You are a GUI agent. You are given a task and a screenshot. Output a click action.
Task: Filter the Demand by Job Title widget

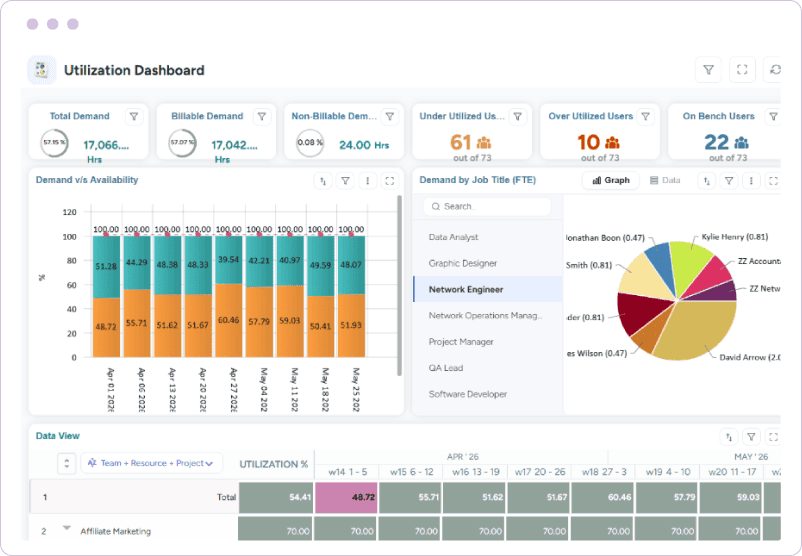pyautogui.click(x=729, y=181)
